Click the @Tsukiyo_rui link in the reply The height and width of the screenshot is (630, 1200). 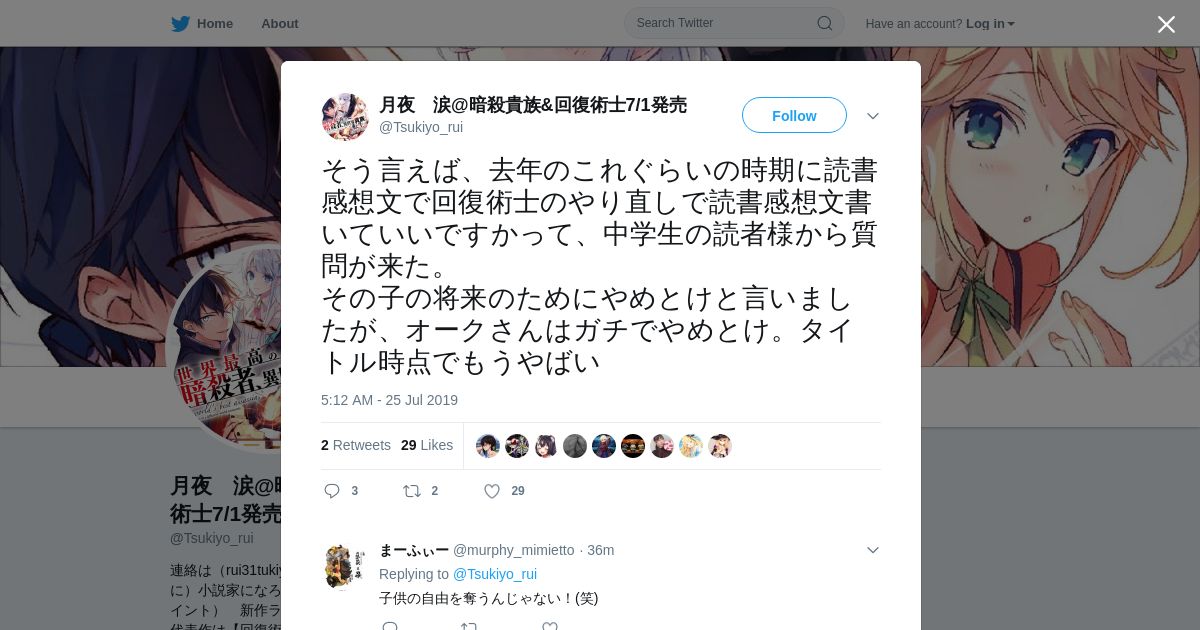click(495, 574)
